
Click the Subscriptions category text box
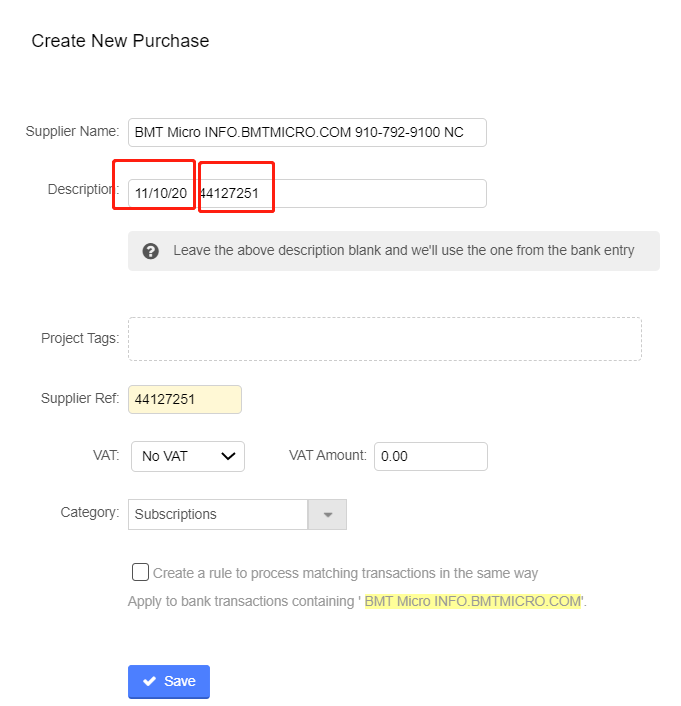[x=218, y=514]
